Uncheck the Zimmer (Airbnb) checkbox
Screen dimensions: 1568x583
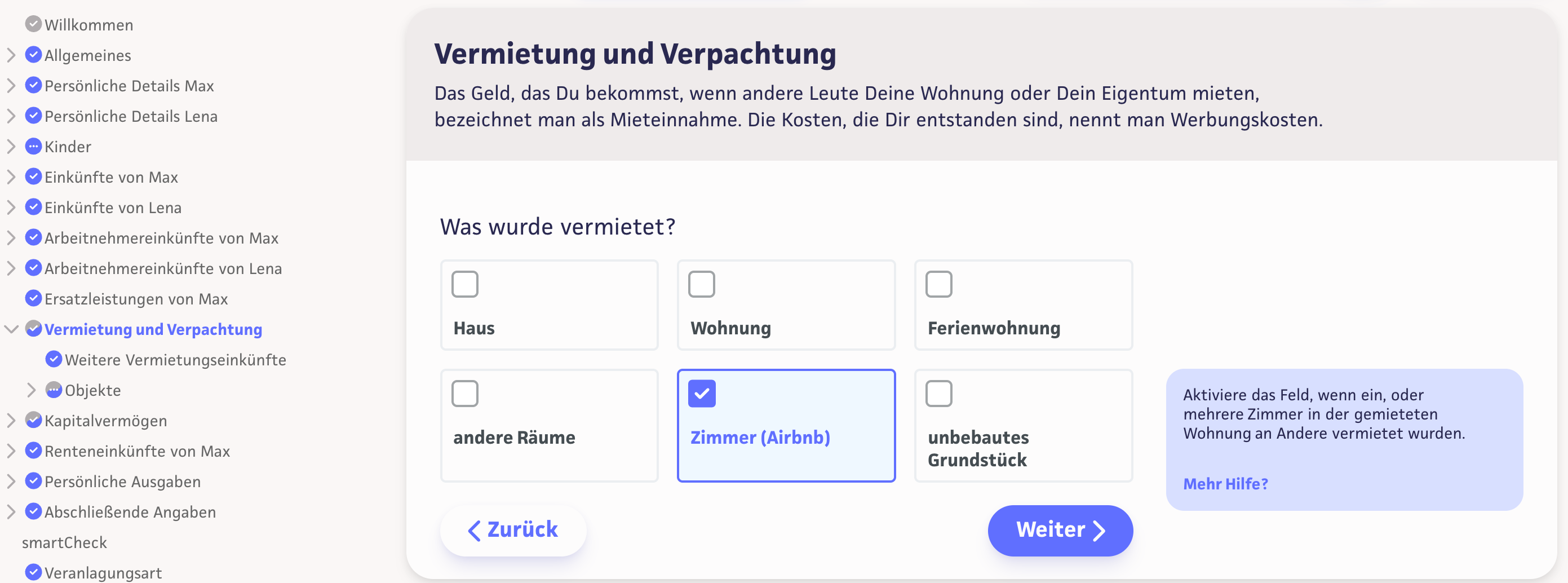tap(701, 394)
